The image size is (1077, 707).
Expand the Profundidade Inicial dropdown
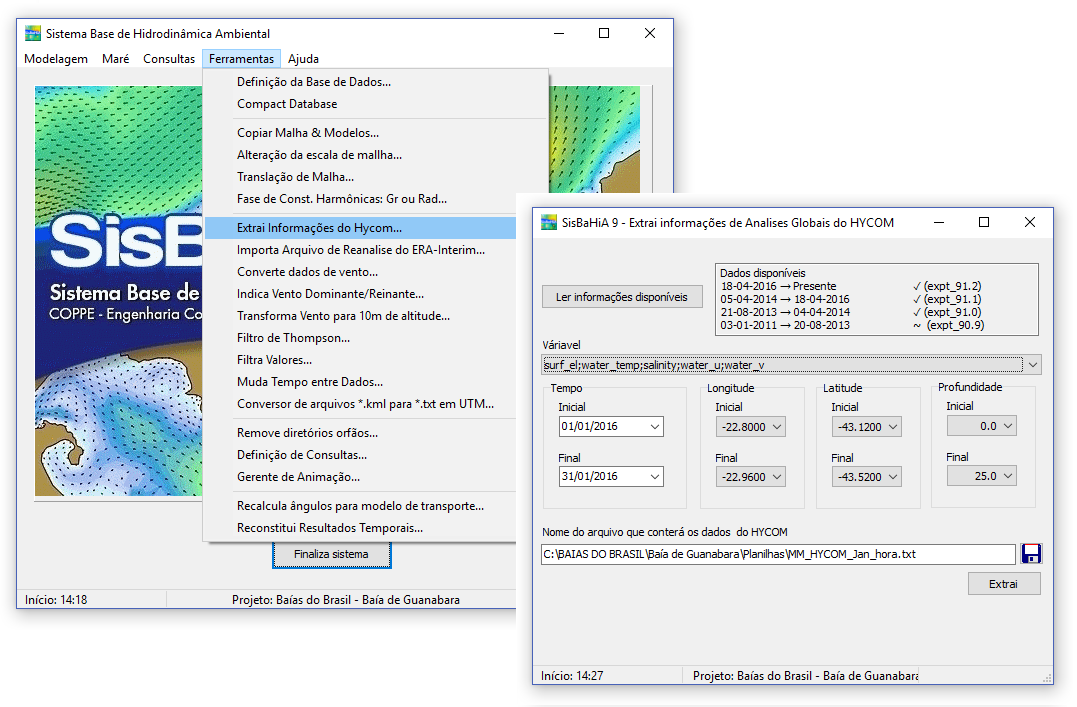click(1008, 426)
